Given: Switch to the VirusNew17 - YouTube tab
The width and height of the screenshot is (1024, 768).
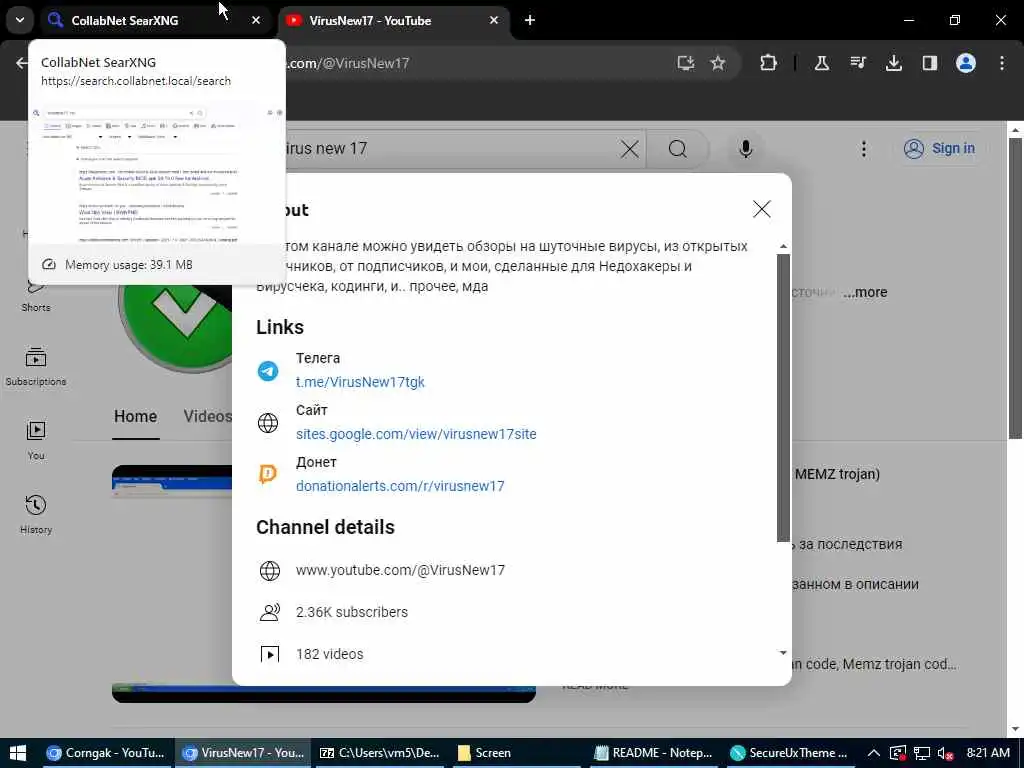Looking at the screenshot, I should pos(394,20).
